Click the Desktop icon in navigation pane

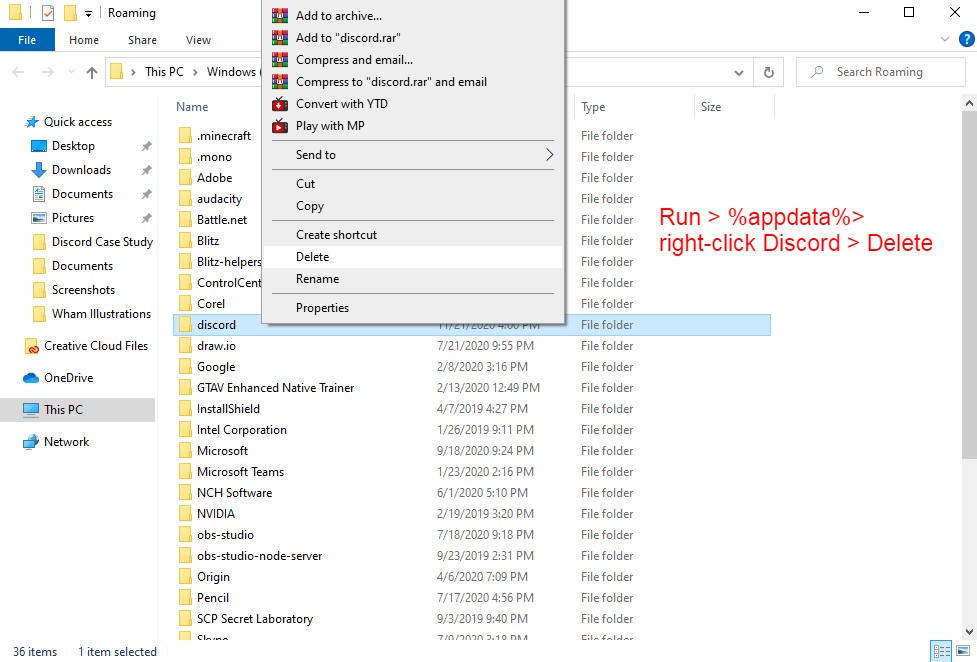(39, 146)
